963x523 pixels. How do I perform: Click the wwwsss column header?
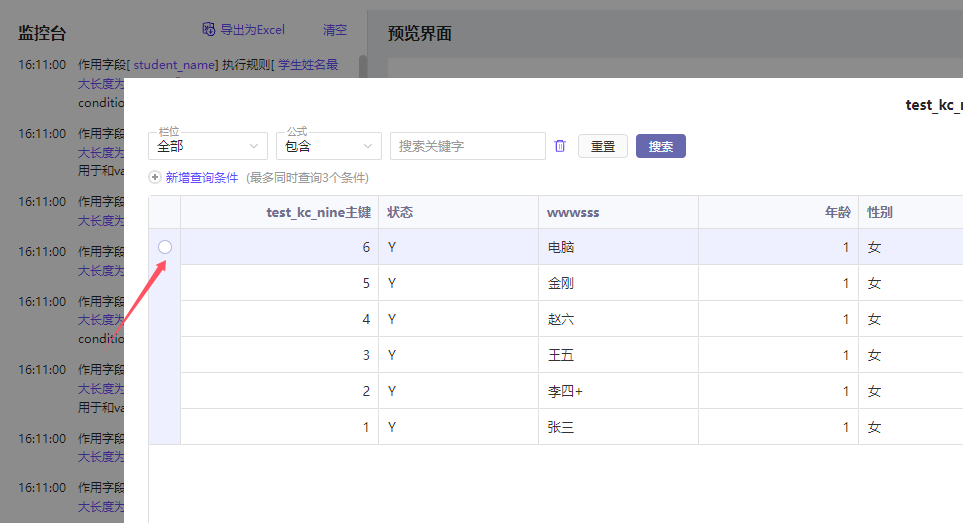[618, 212]
